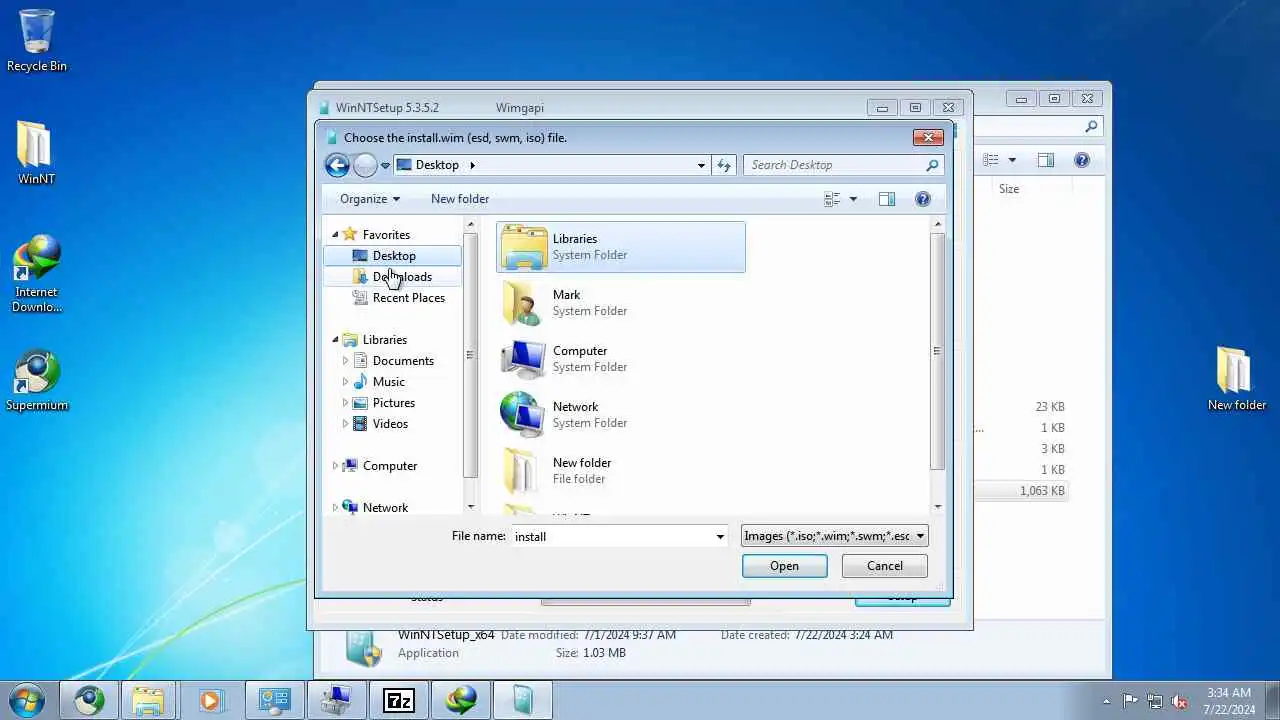Open the dialog Help icon
1280x720 pixels.
click(923, 199)
